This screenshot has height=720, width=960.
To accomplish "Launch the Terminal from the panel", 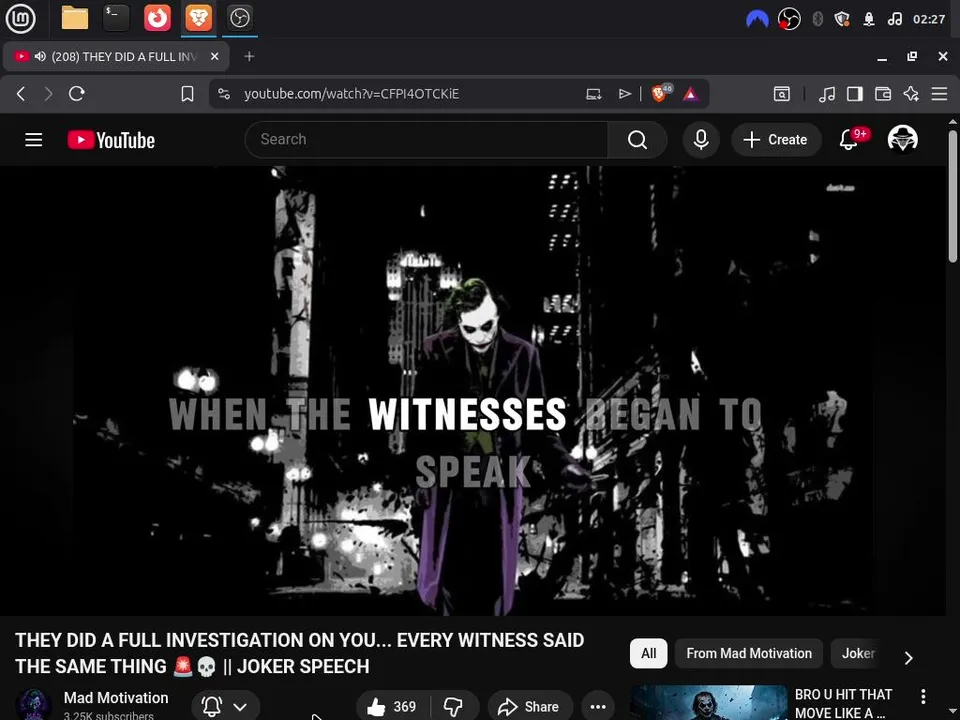I will coord(116,18).
